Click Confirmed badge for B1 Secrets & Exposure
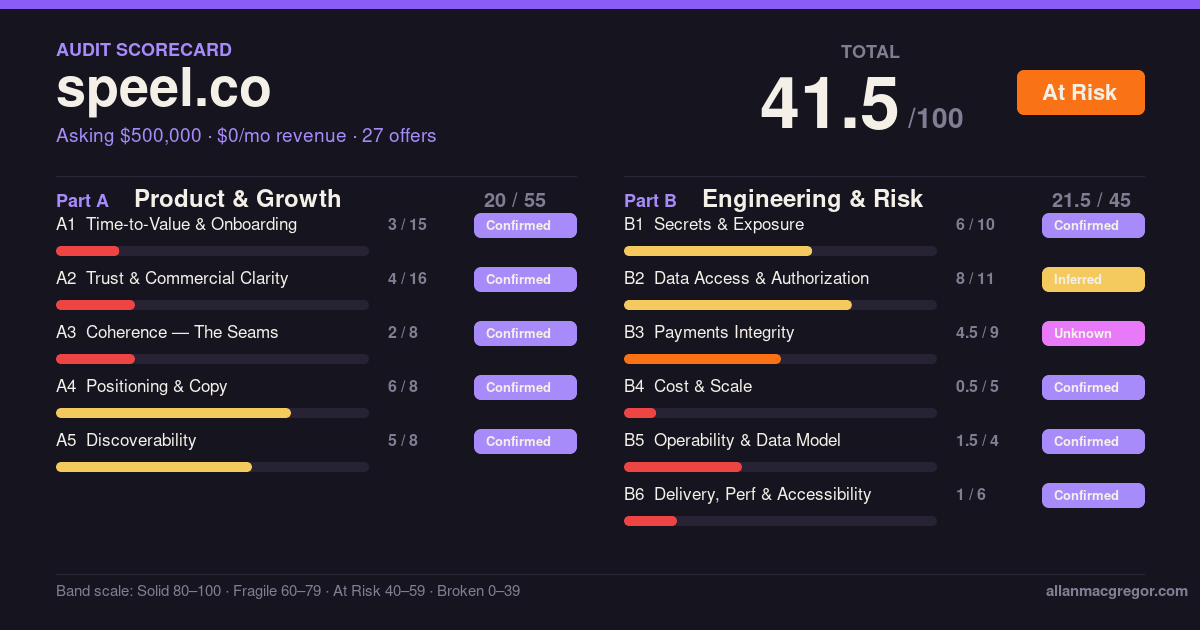Viewport: 1200px width, 630px height. [x=1093, y=225]
